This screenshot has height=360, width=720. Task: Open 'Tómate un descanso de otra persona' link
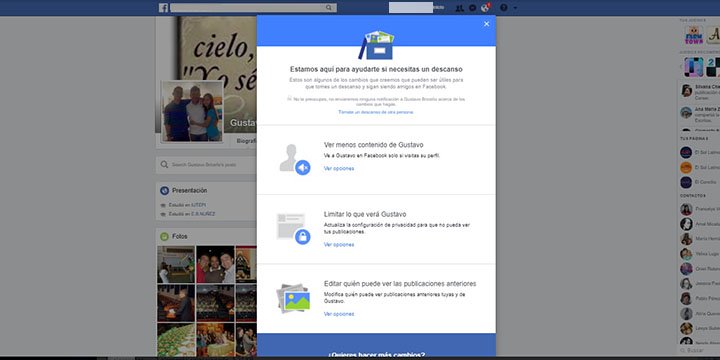point(376,112)
